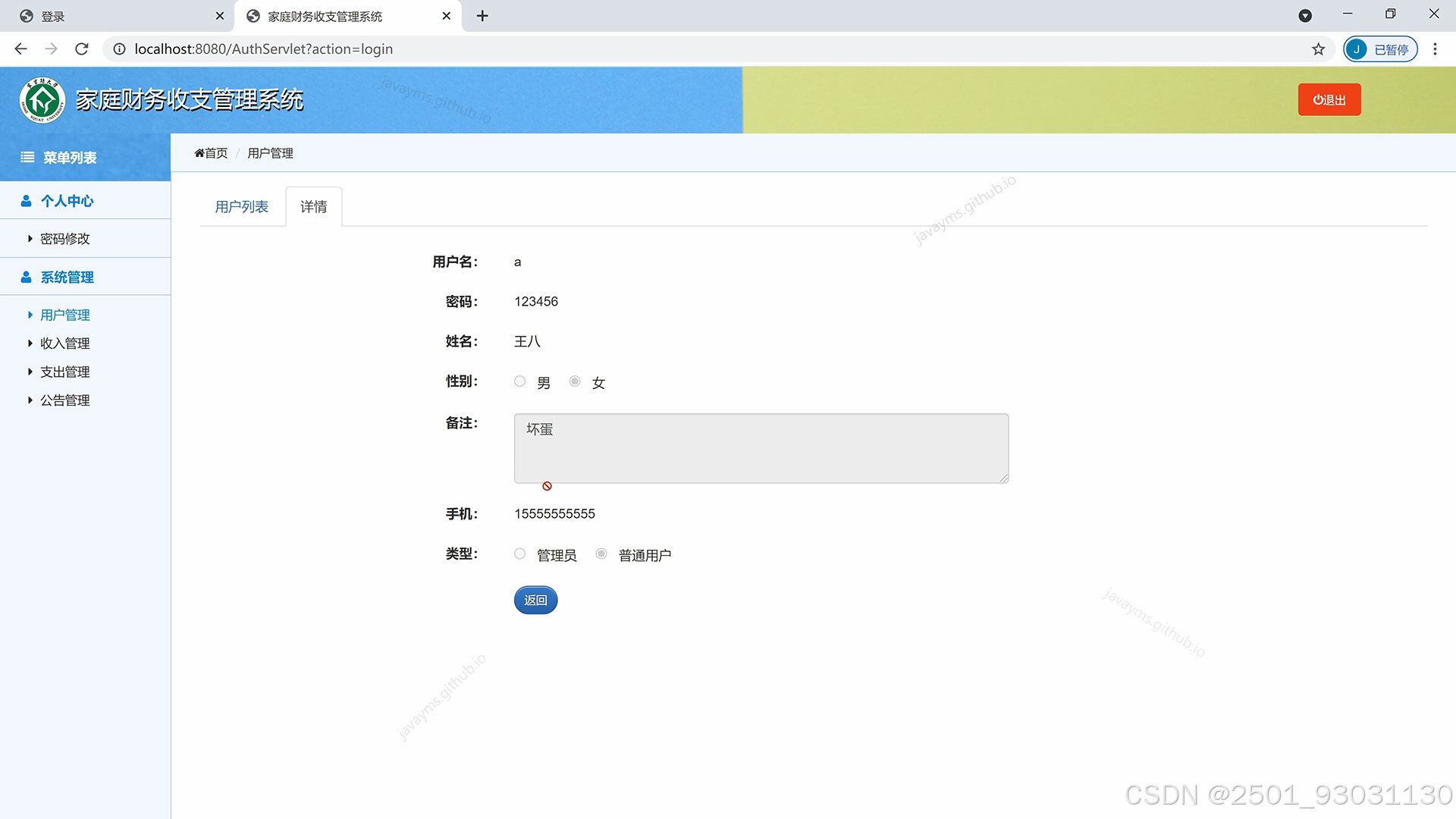Click the university logo in header
1456x819 pixels.
coord(42,100)
